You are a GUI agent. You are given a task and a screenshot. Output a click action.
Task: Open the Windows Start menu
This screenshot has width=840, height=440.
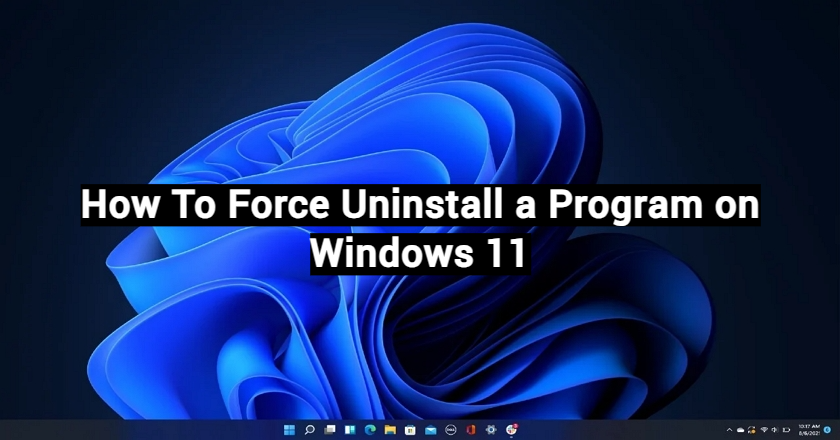point(289,429)
